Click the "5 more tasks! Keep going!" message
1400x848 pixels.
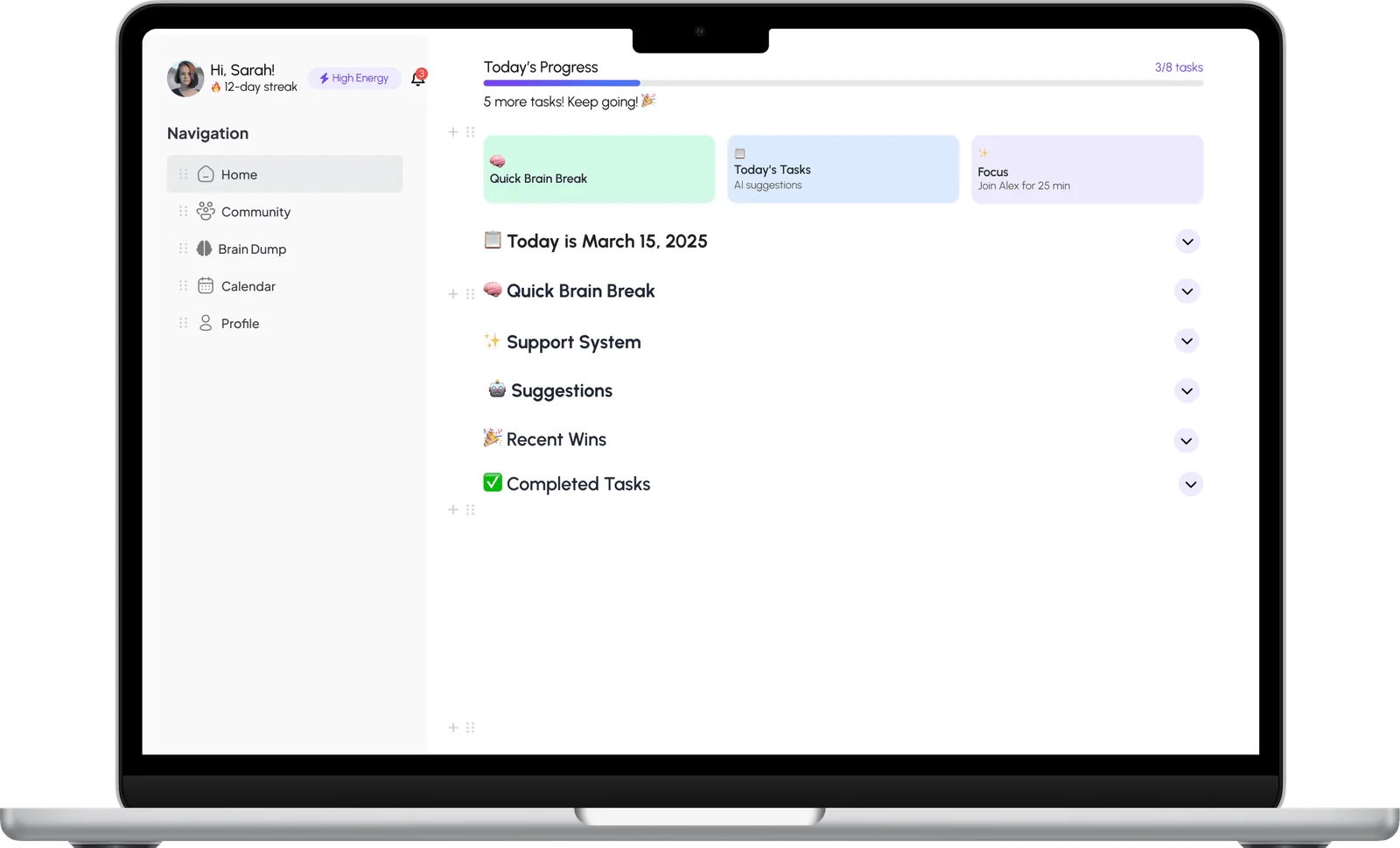pyautogui.click(x=570, y=102)
